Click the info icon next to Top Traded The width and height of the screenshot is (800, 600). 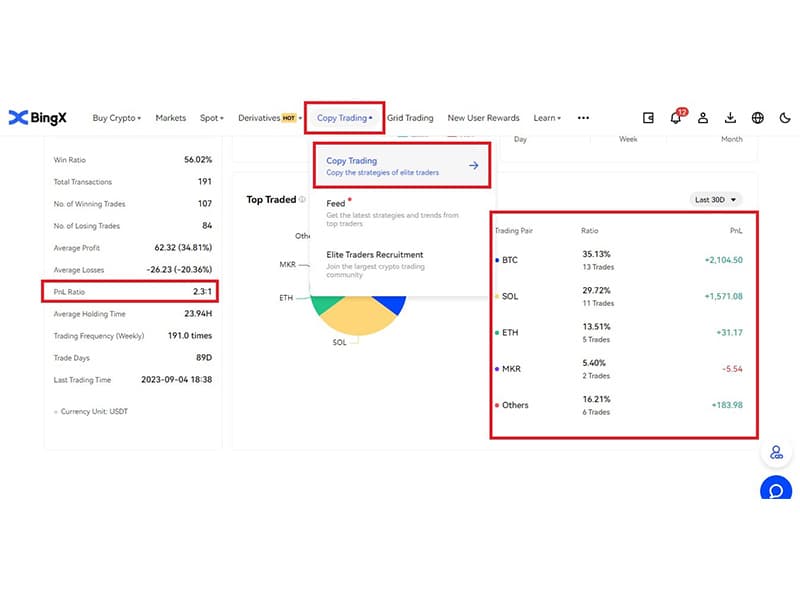[302, 199]
